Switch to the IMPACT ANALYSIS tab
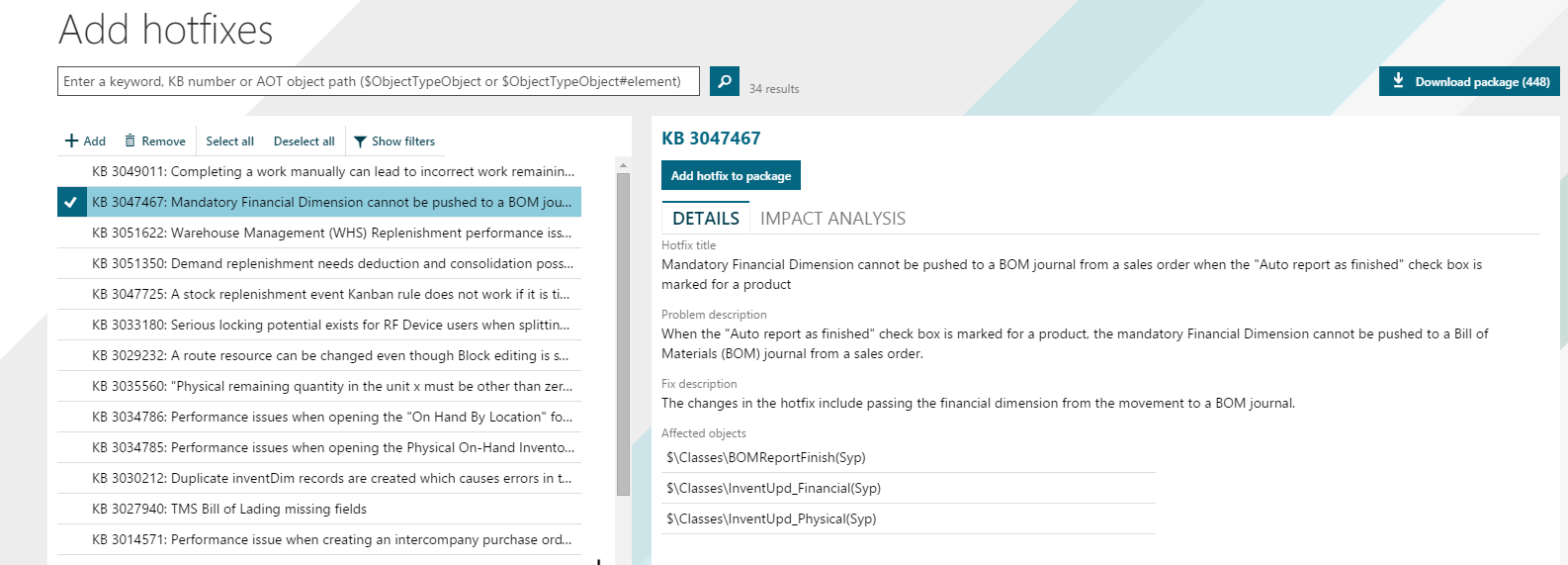Viewport: 1568px width, 565px height. coord(832,219)
